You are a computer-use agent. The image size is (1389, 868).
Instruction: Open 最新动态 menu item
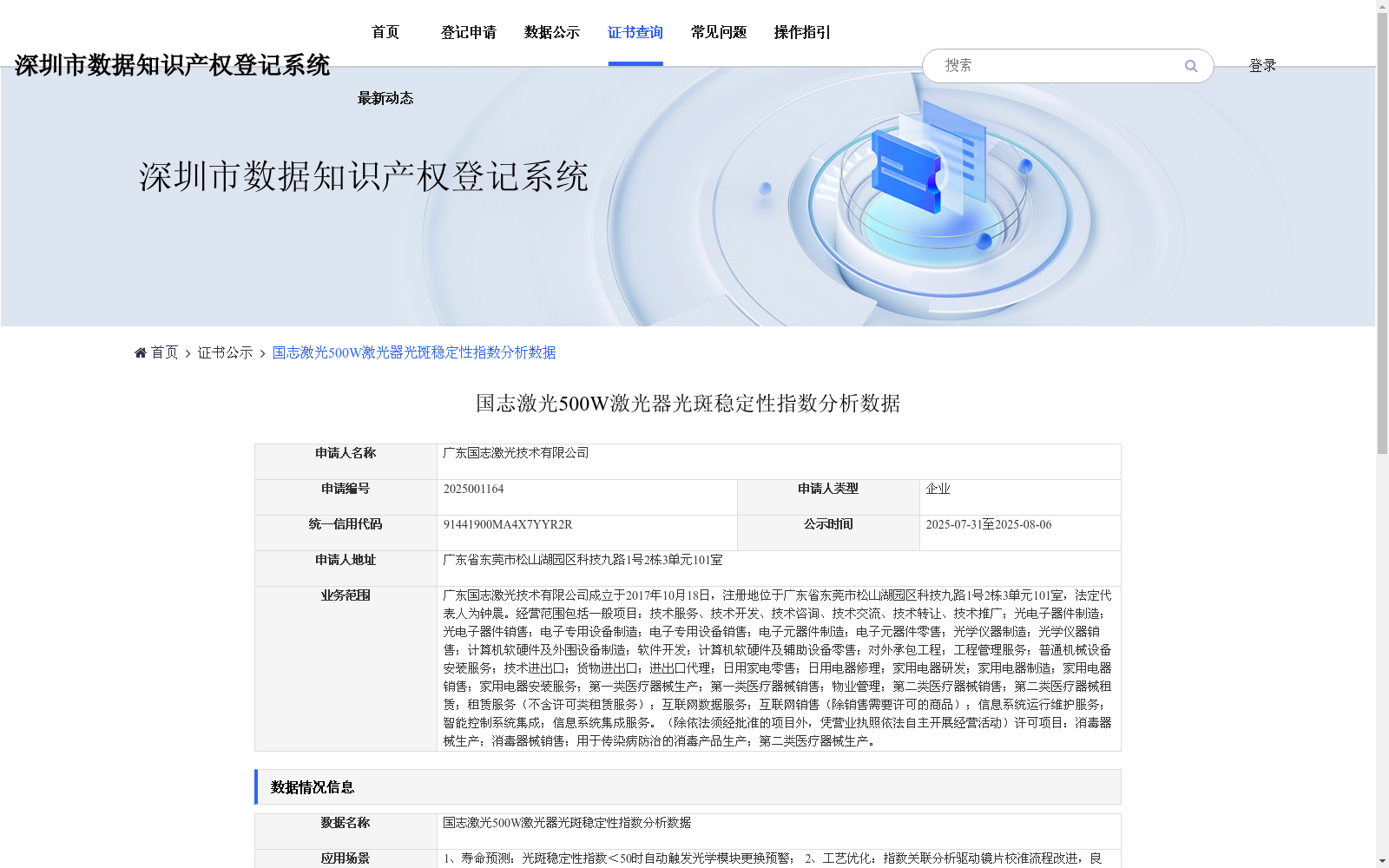click(x=385, y=98)
